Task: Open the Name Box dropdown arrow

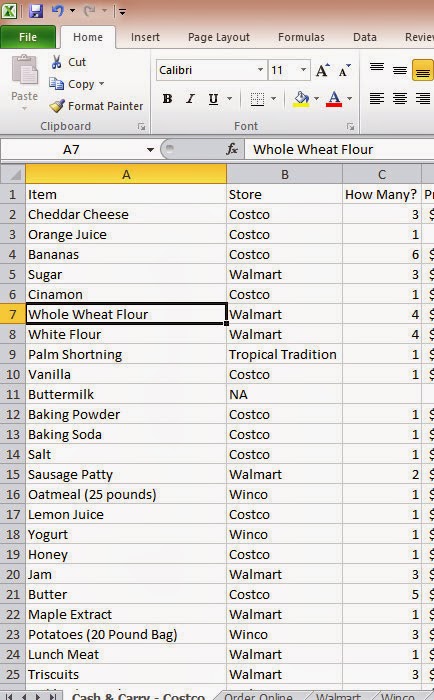Action: [150, 150]
